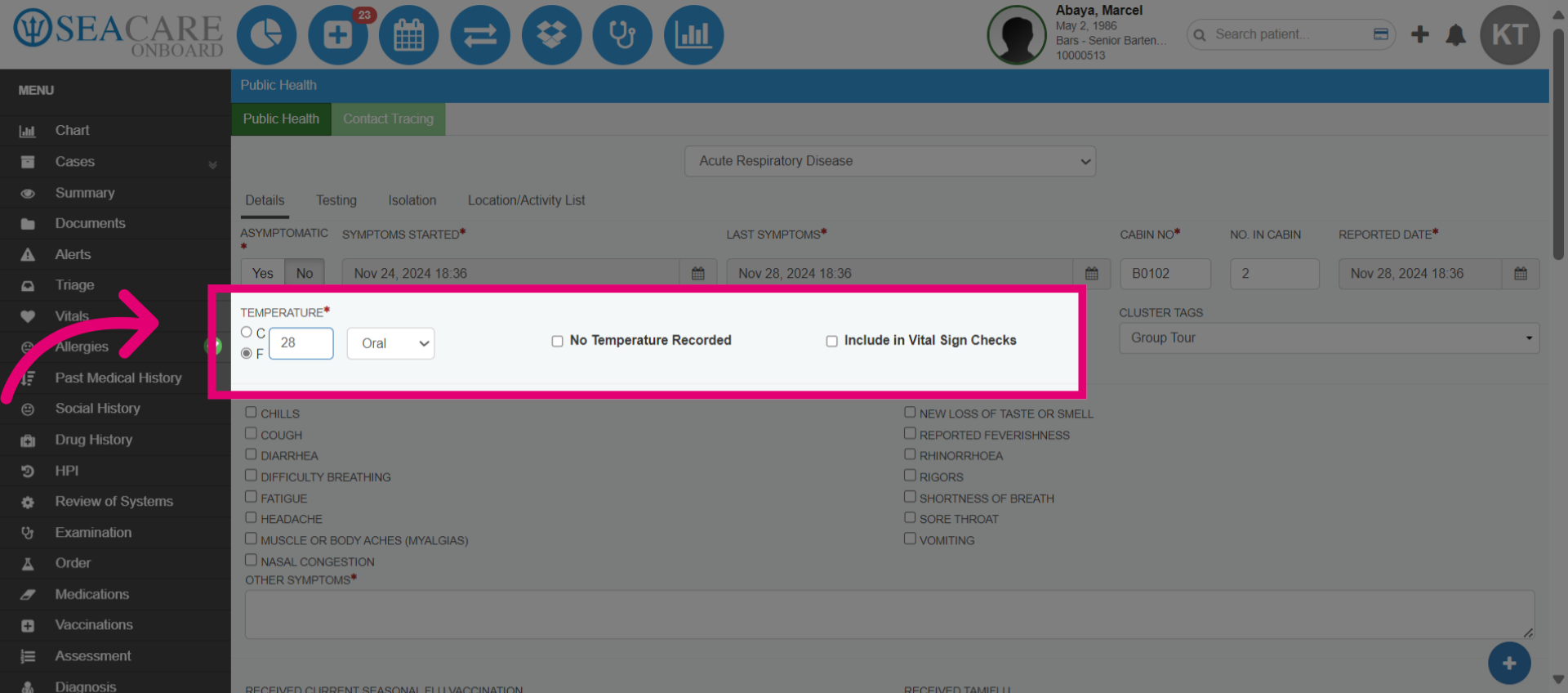Open the calendar icon in top toolbar
1568x693 pixels.
409,35
